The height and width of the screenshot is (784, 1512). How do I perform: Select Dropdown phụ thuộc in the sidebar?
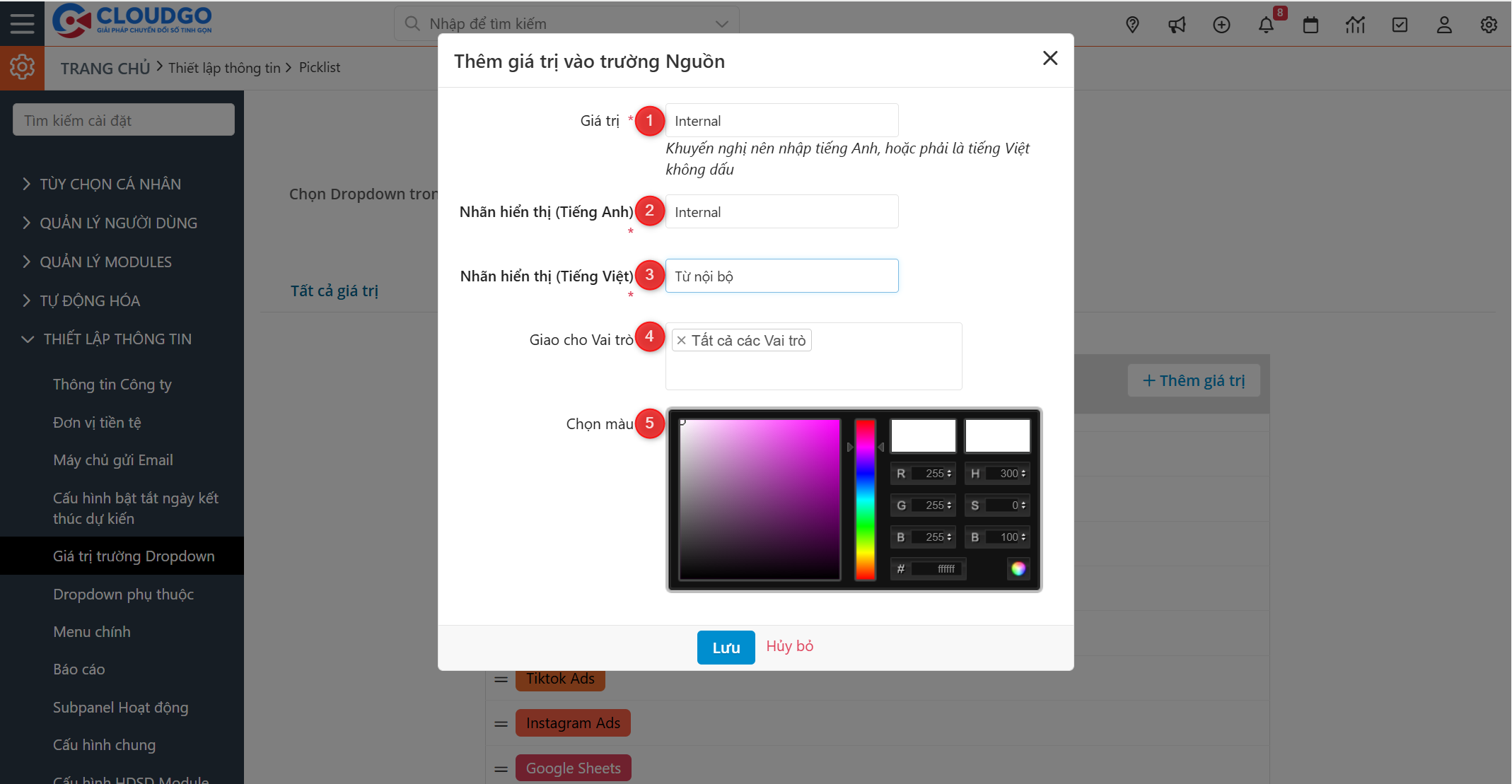(123, 594)
